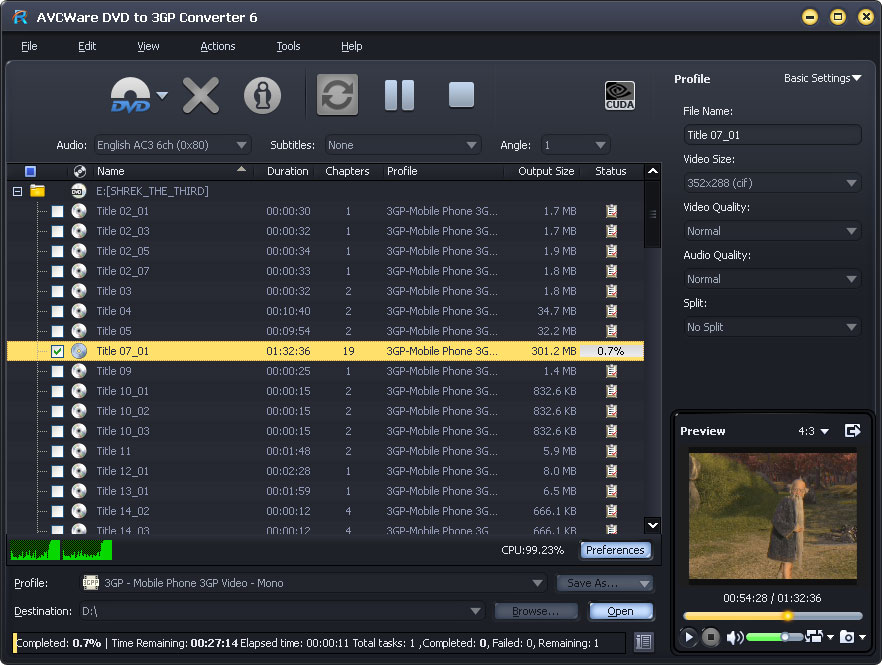Click the disc column header icon

tap(79, 171)
